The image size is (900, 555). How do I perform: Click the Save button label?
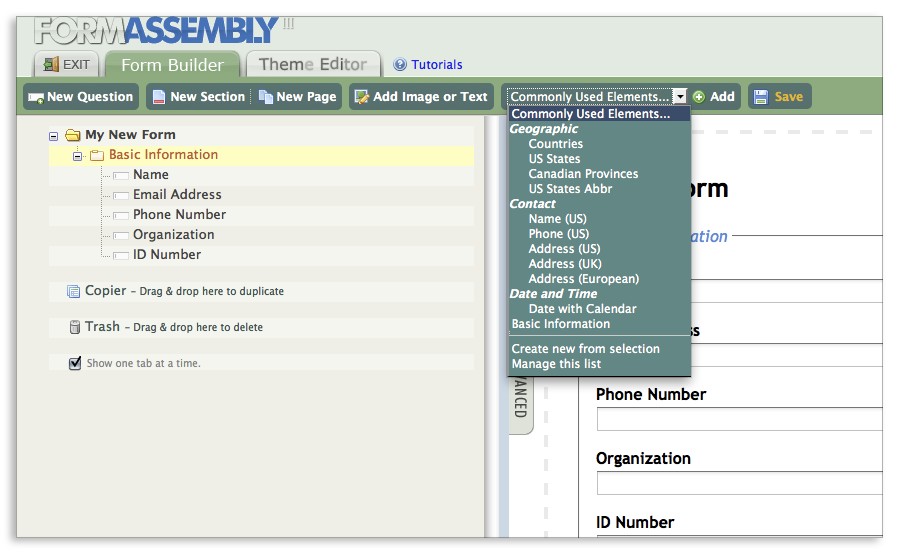click(x=789, y=97)
